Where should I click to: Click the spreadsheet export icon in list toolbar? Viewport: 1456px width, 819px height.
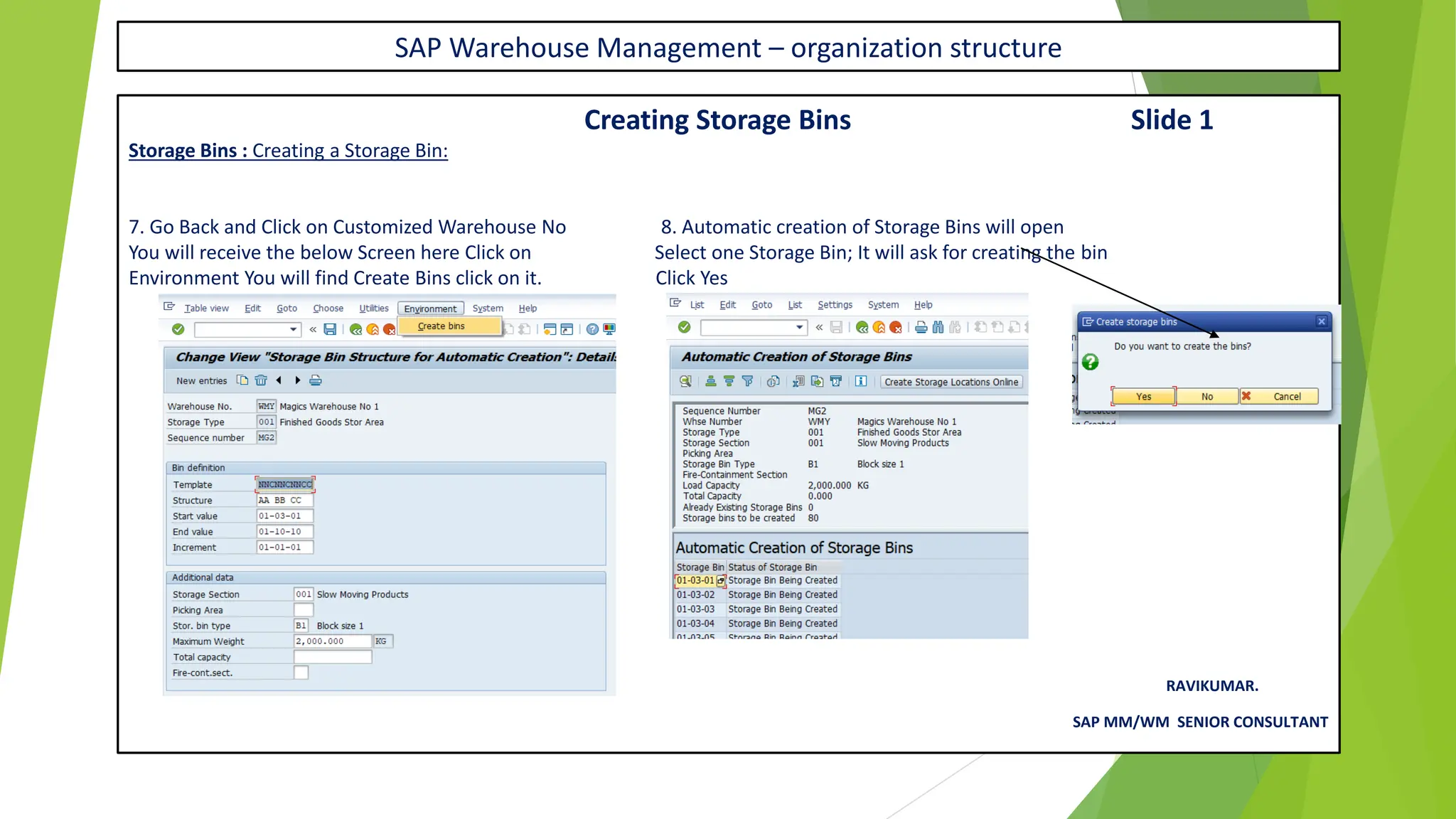[798, 382]
